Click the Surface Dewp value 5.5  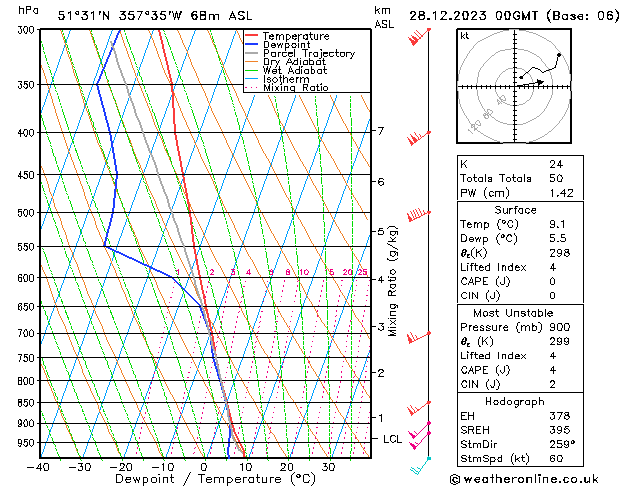click(558, 239)
